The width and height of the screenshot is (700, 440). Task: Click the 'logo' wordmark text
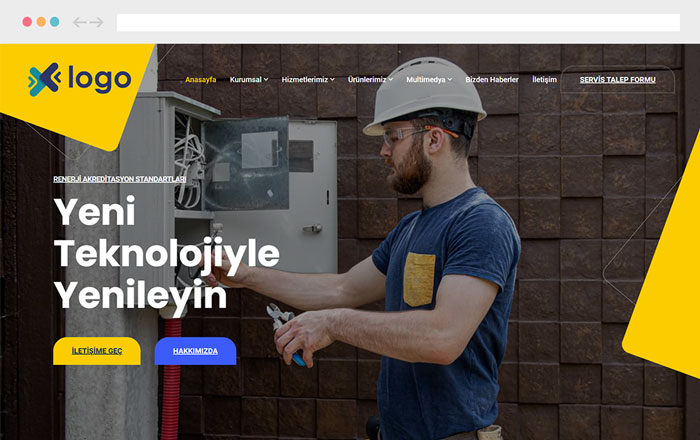[x=100, y=79]
